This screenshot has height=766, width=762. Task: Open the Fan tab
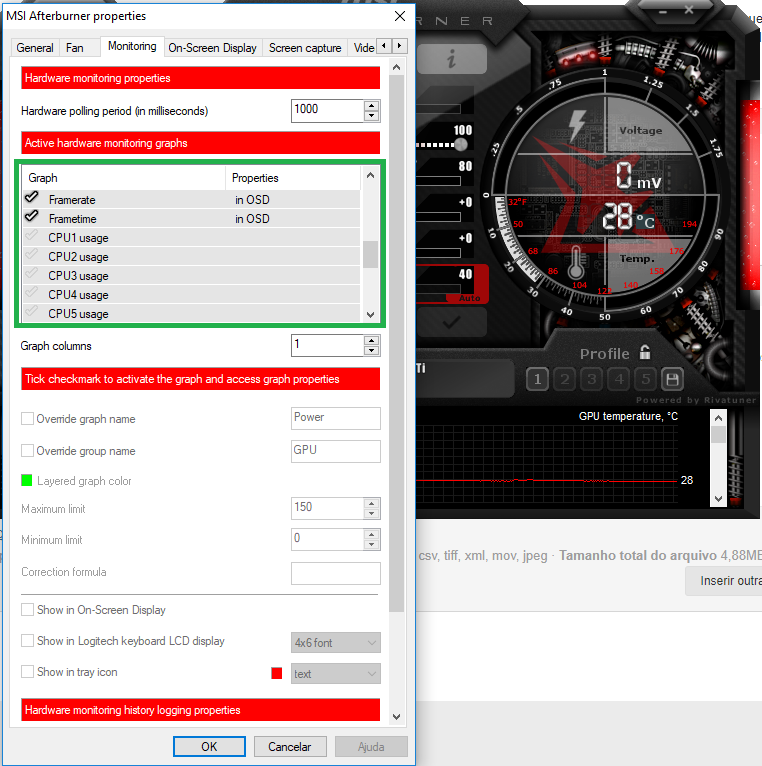pos(75,48)
